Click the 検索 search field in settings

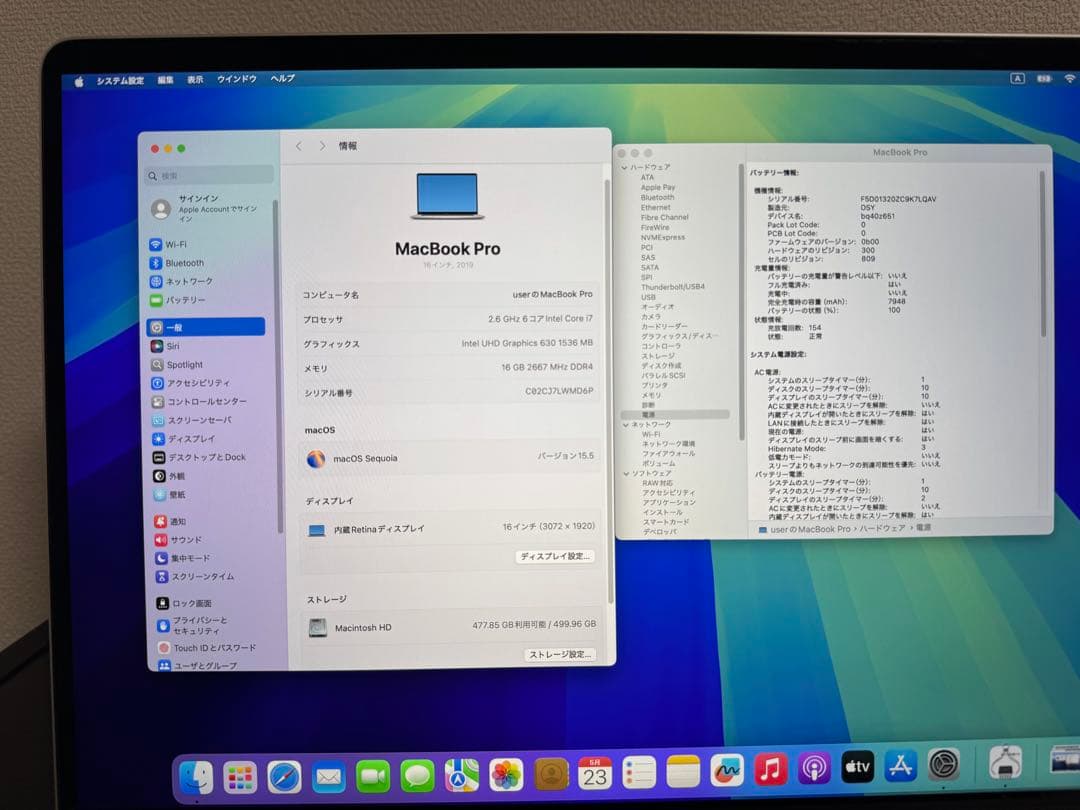pos(209,176)
